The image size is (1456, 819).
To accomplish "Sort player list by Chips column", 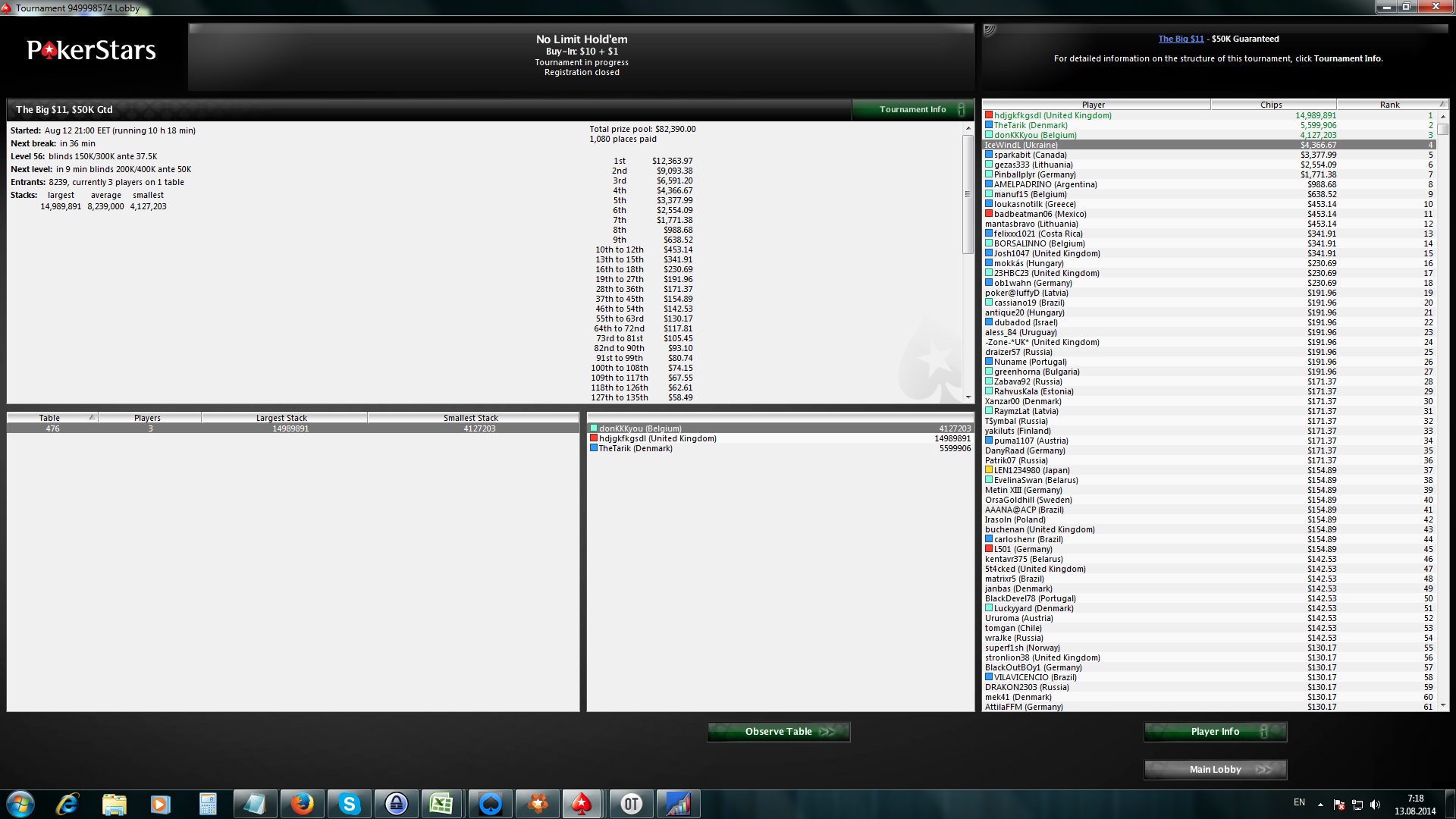I will (1272, 105).
